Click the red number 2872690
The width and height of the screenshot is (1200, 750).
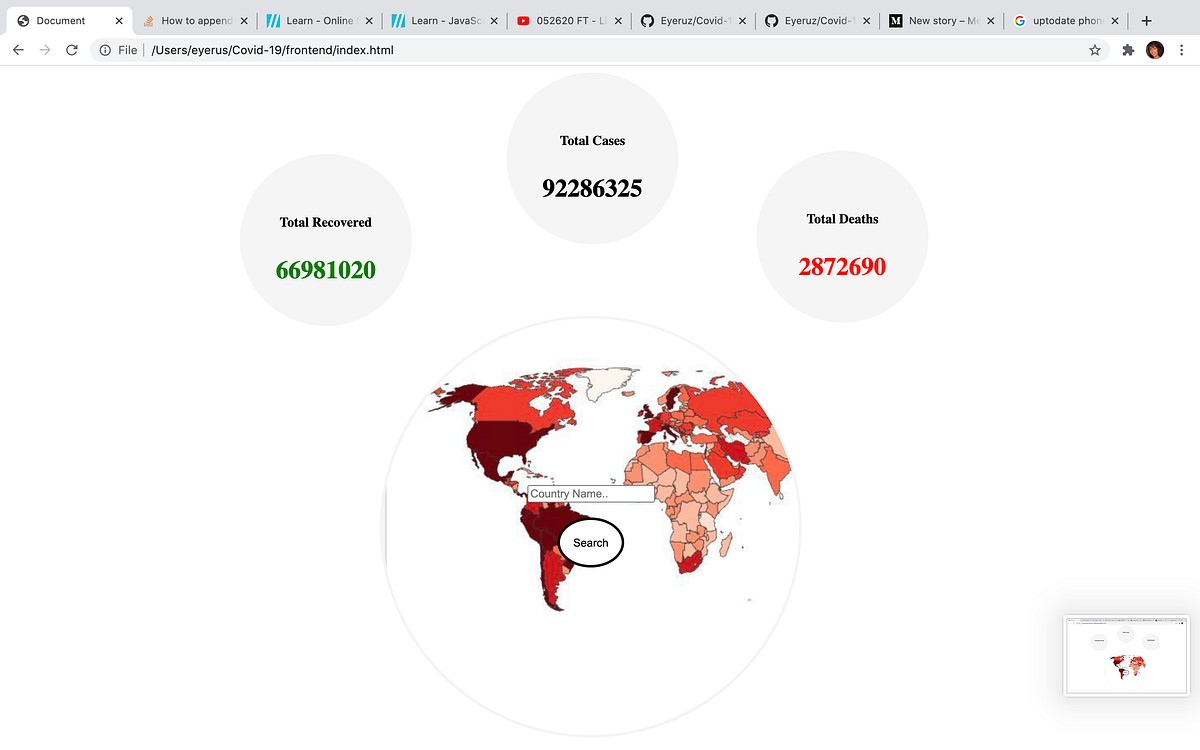[x=842, y=267]
